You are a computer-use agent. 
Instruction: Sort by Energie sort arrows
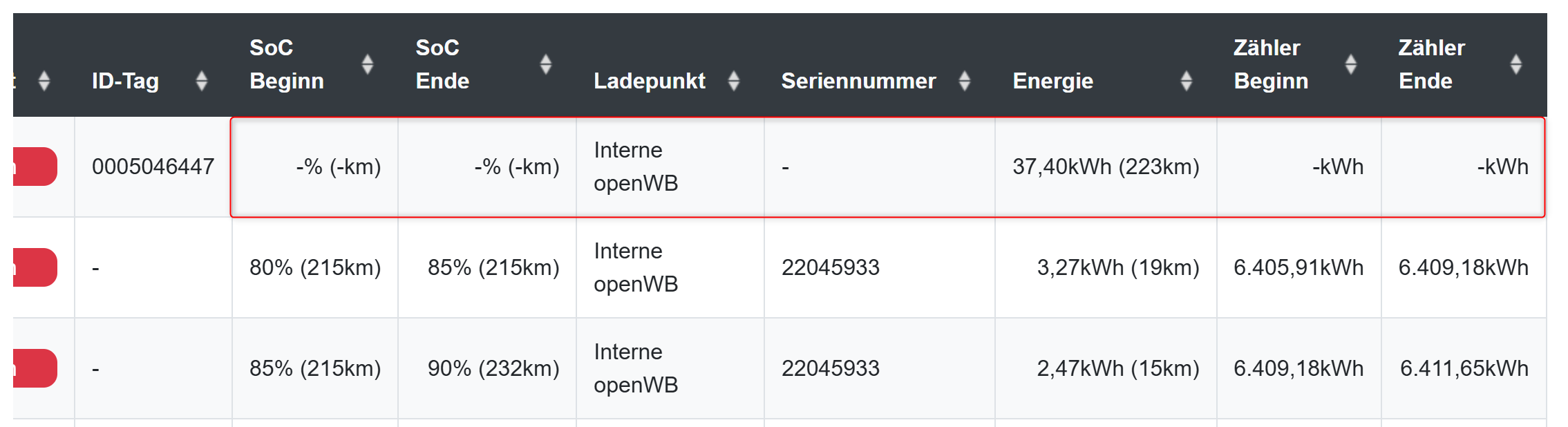[1187, 81]
